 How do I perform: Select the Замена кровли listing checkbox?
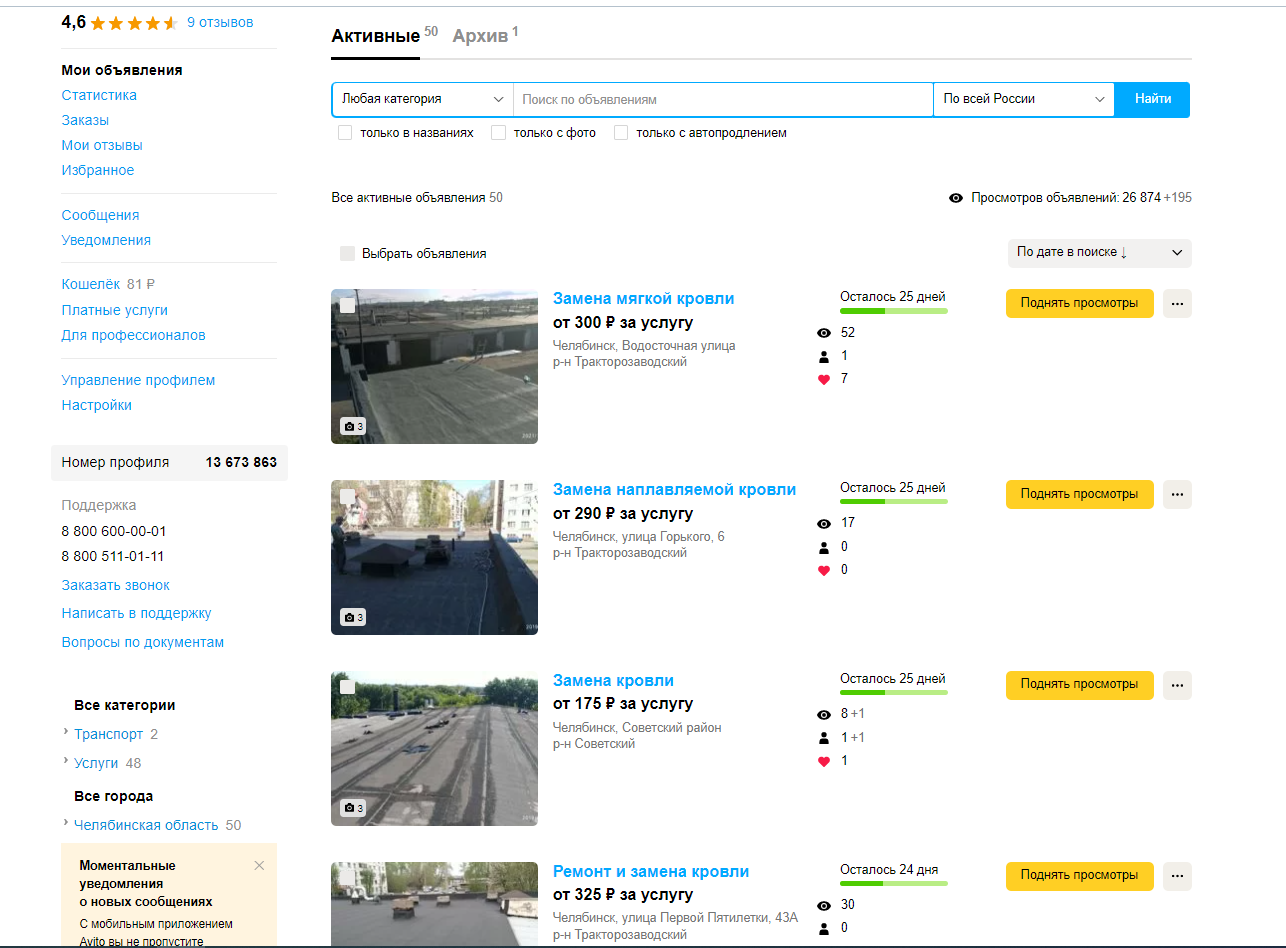pyautogui.click(x=347, y=687)
